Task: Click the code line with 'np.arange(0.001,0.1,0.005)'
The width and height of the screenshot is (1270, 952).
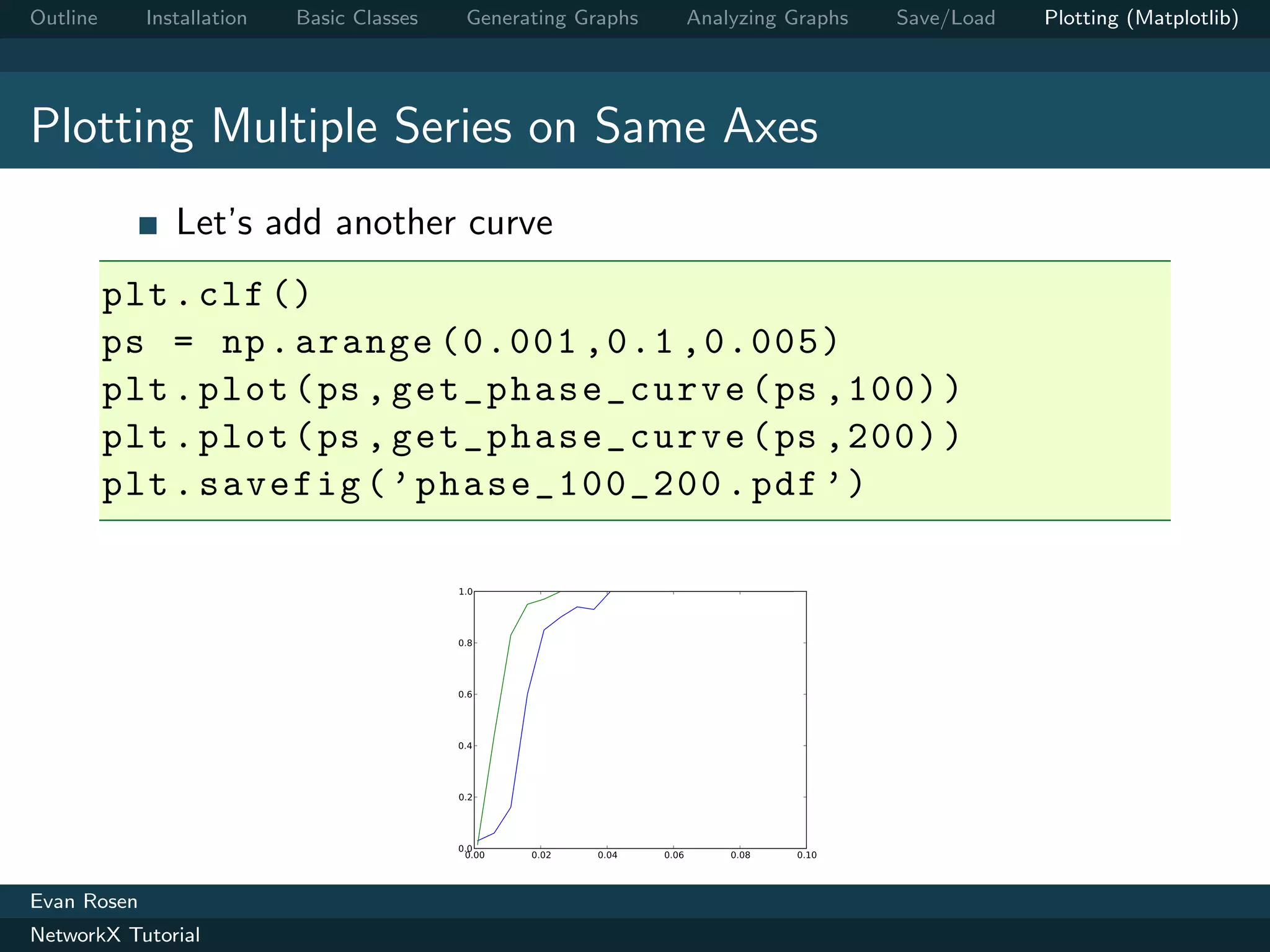Action: click(x=470, y=342)
